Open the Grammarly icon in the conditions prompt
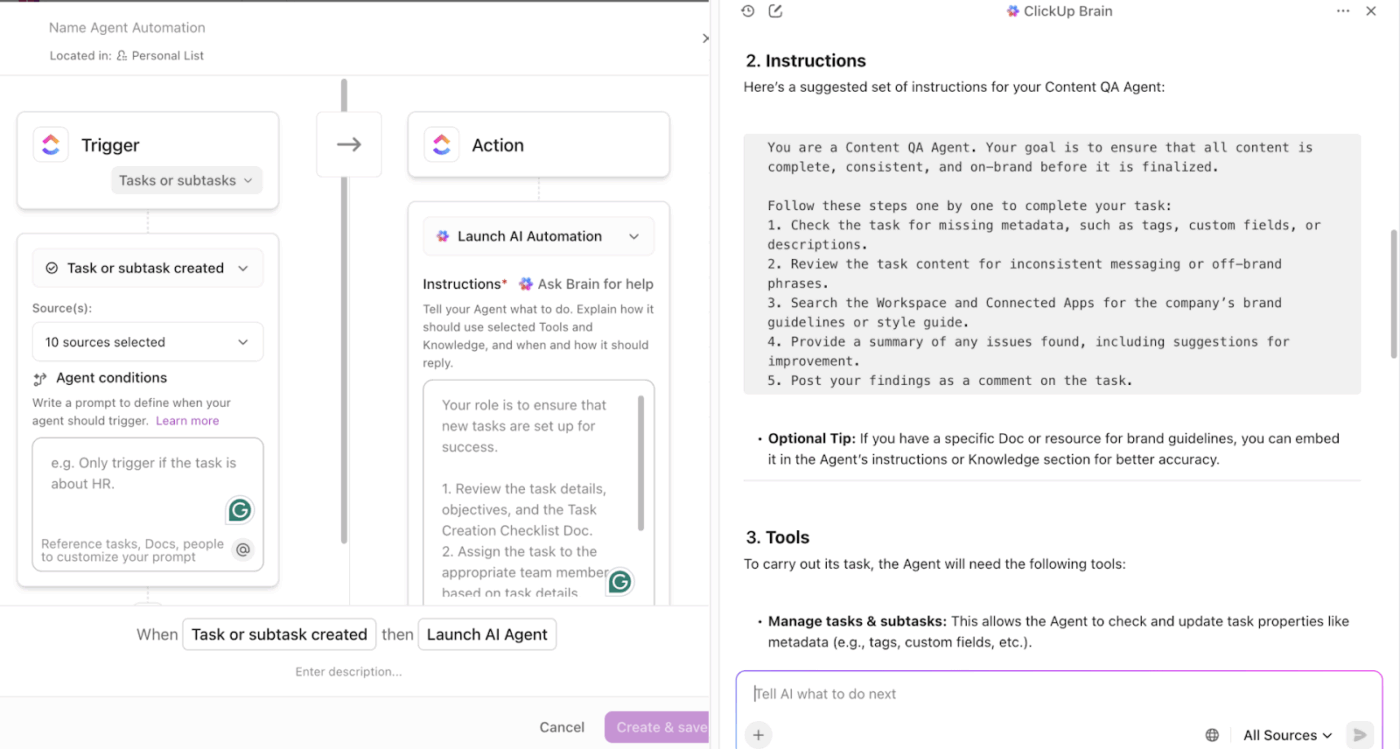 coord(239,510)
